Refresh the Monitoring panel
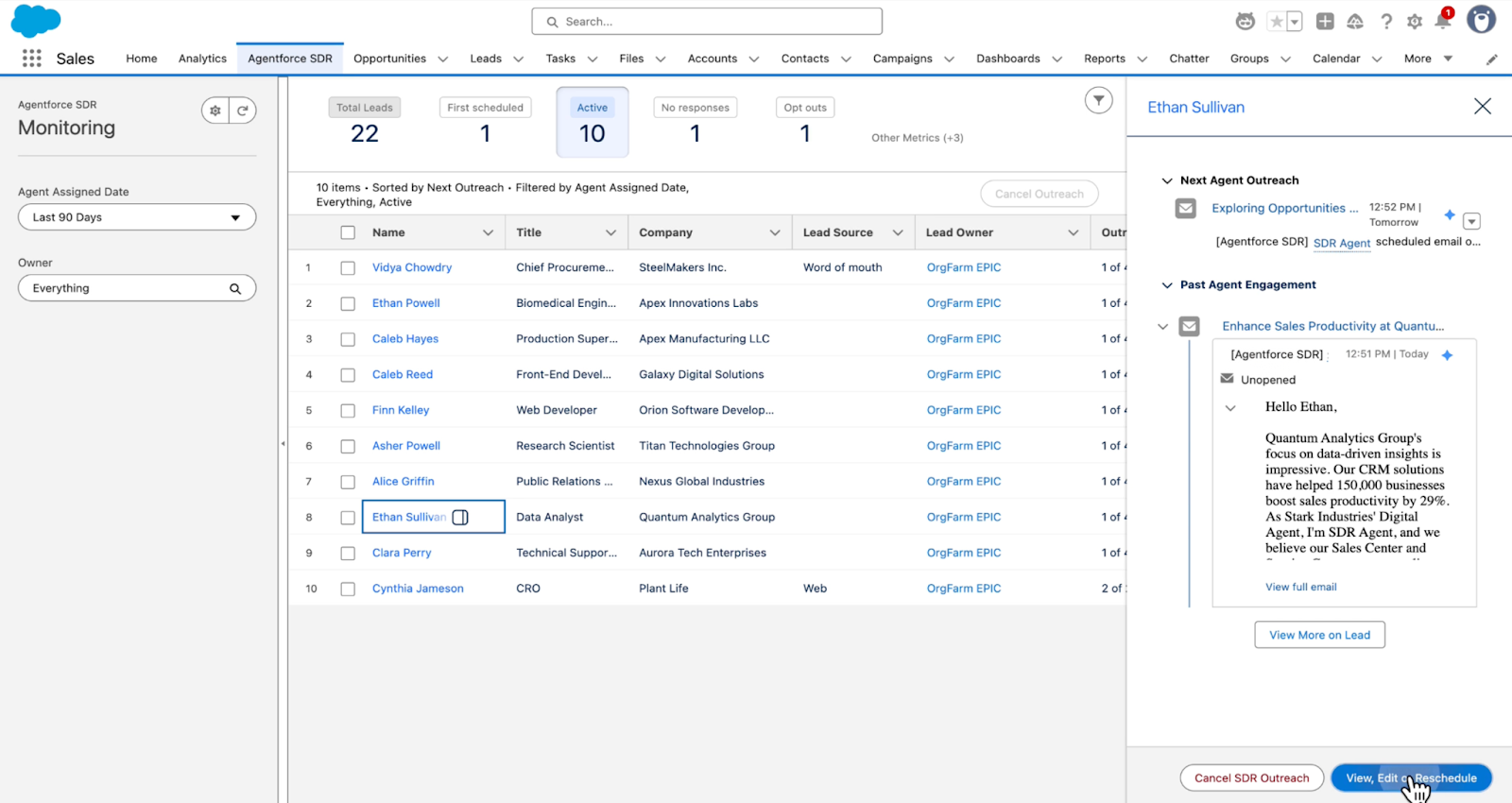Screen dimensions: 1512x803 pos(243,111)
